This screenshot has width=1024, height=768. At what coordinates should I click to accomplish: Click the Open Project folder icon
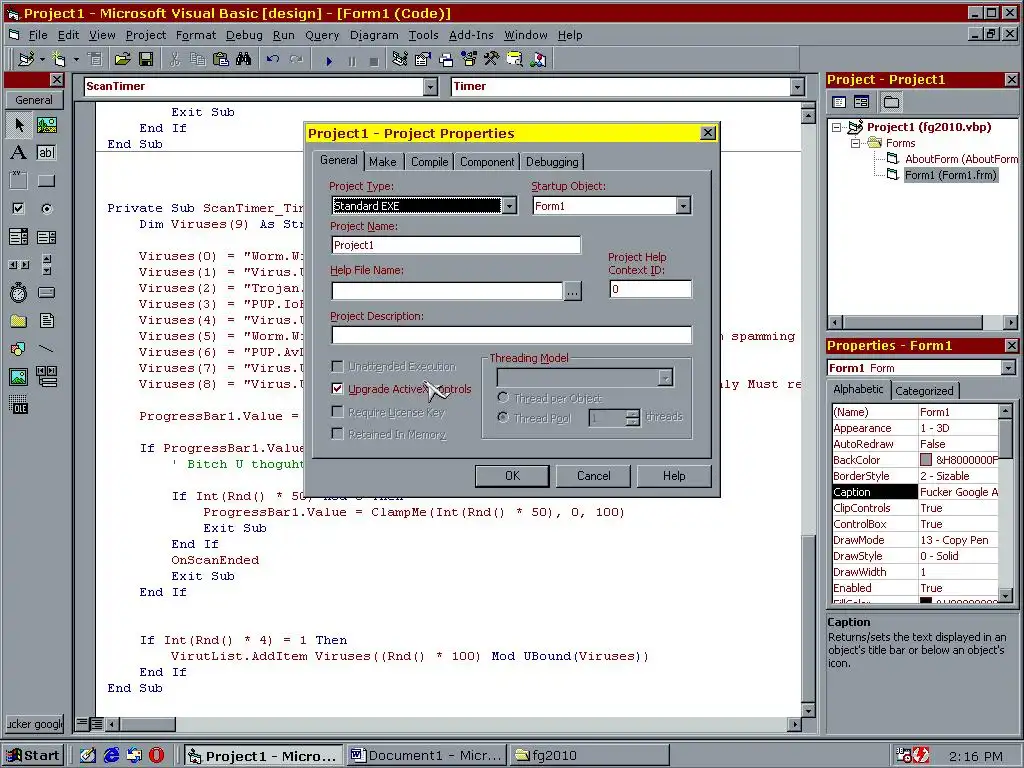(x=122, y=59)
